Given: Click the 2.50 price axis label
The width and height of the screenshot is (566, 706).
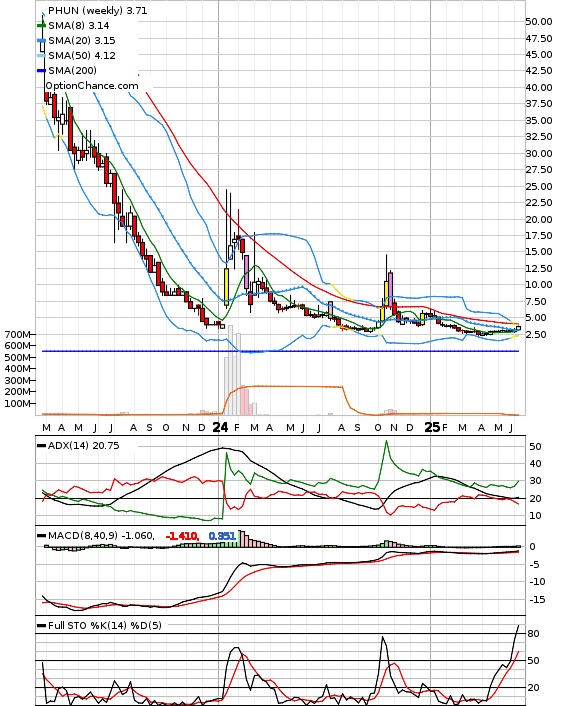Looking at the screenshot, I should [x=537, y=335].
